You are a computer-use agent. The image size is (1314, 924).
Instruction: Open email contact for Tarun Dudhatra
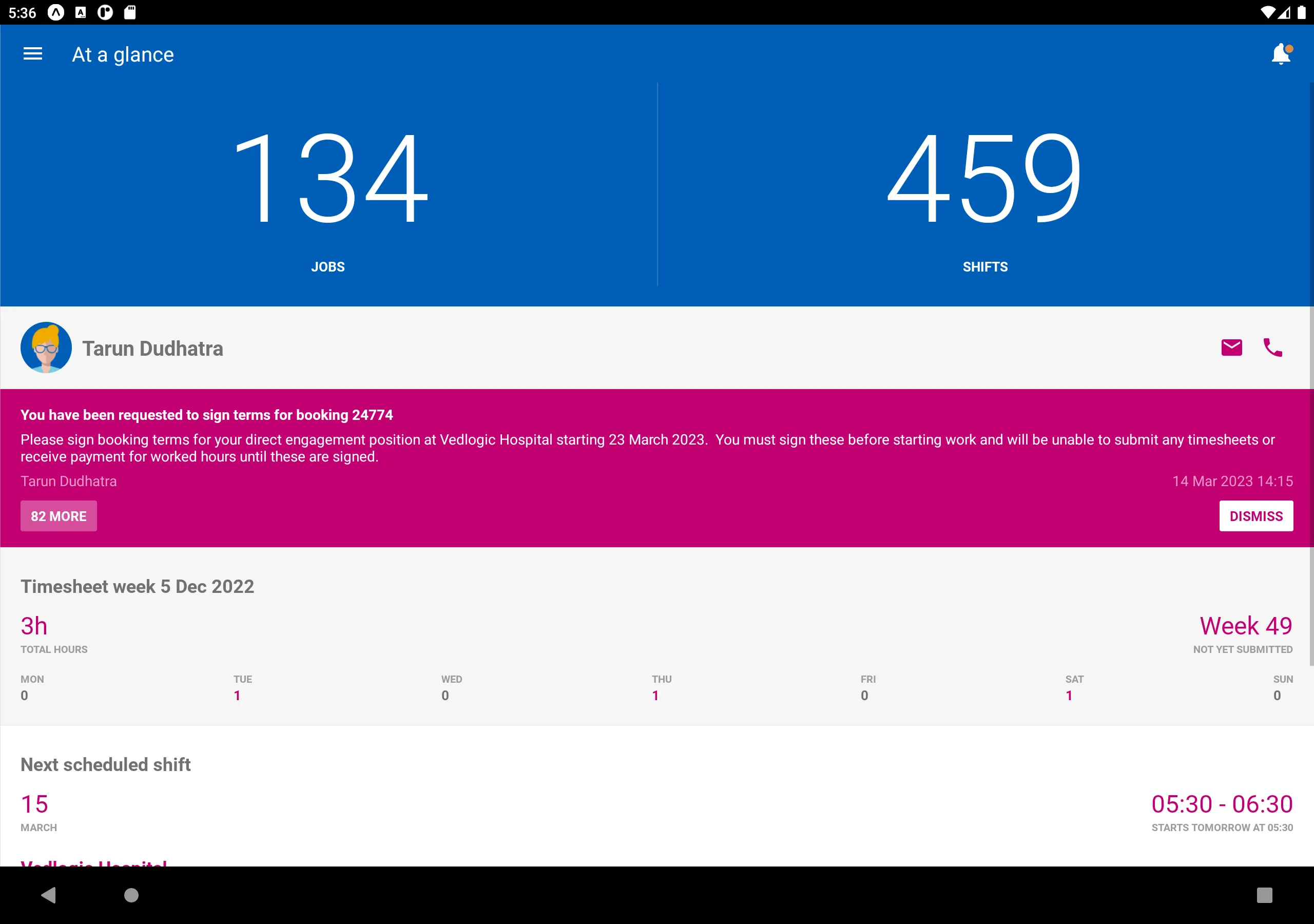pyautogui.click(x=1231, y=348)
